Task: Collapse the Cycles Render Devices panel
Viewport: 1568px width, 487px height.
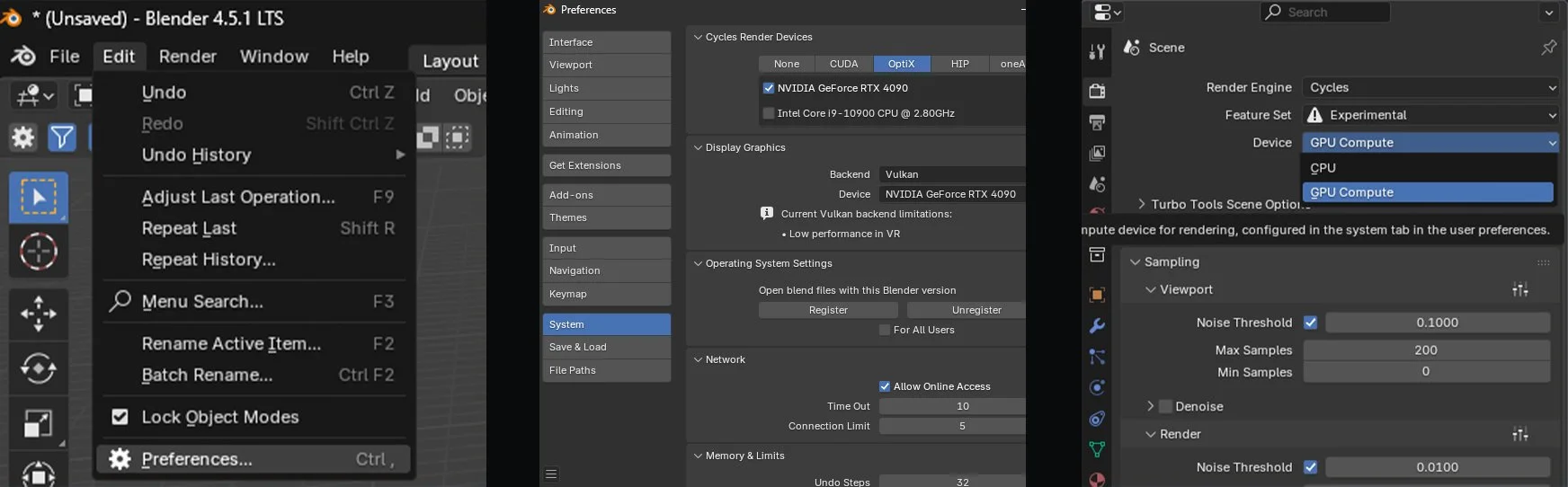Action: [x=698, y=37]
